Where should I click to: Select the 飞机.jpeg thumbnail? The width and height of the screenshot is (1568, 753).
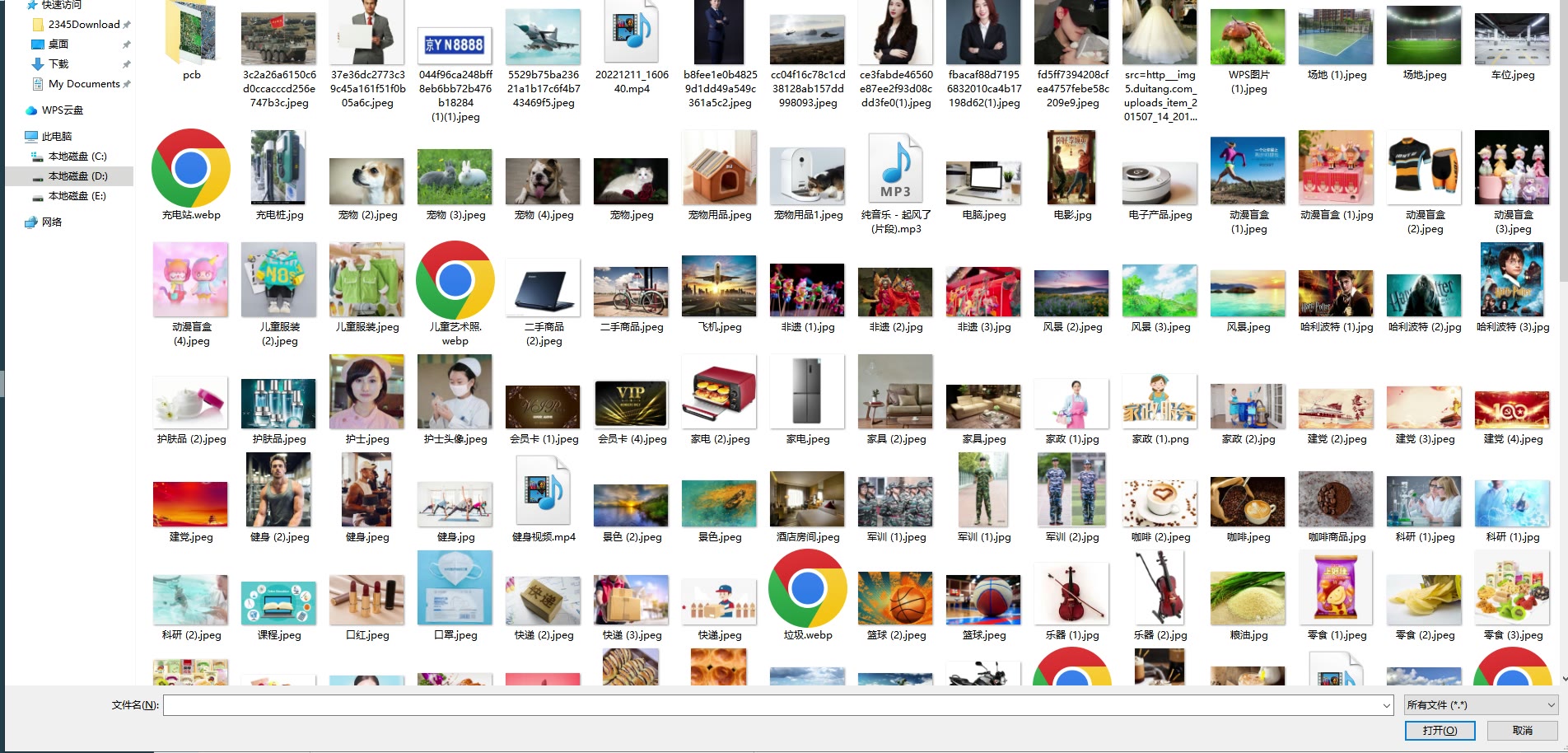click(x=720, y=287)
